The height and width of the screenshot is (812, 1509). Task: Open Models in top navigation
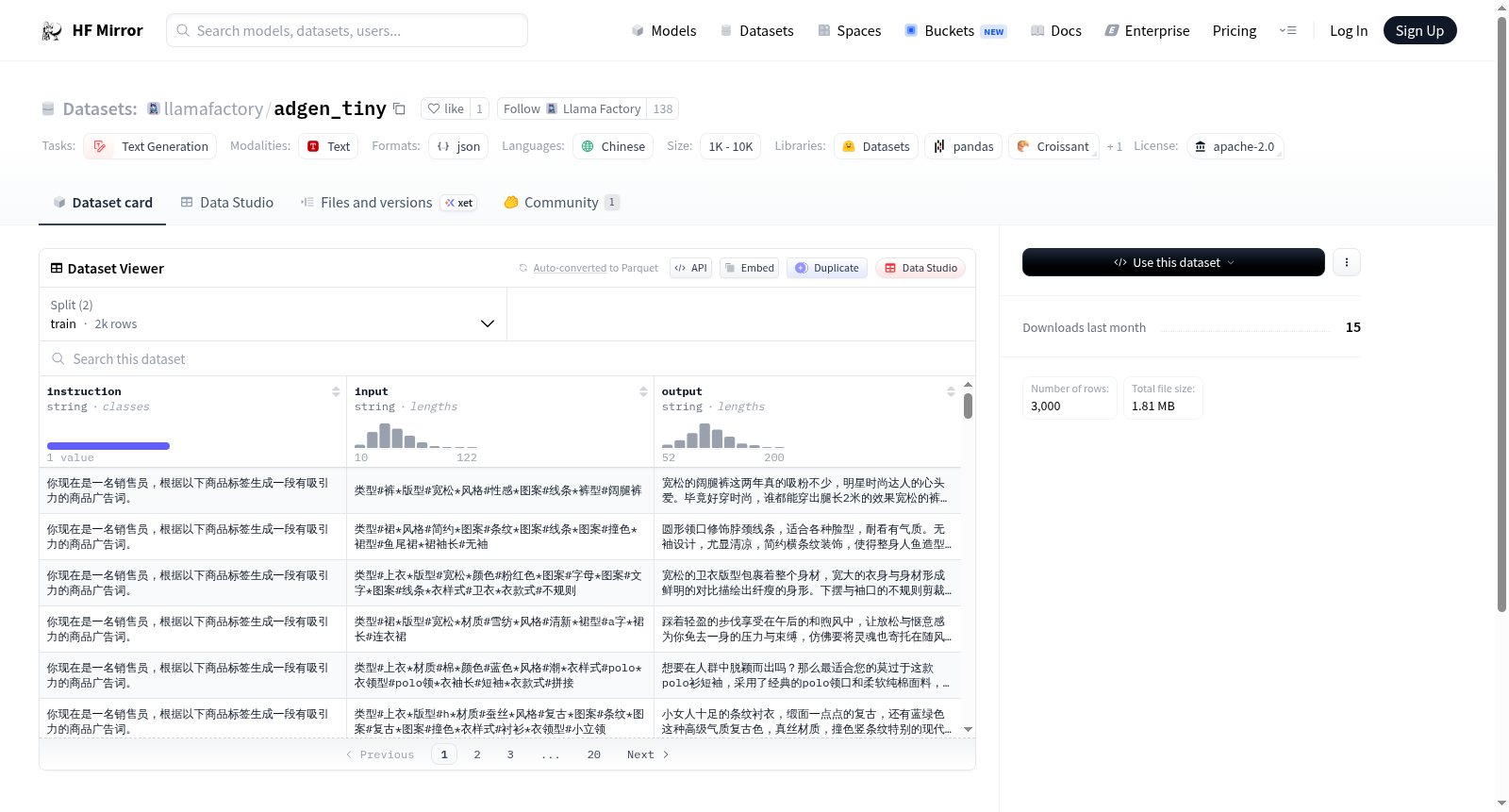(664, 31)
